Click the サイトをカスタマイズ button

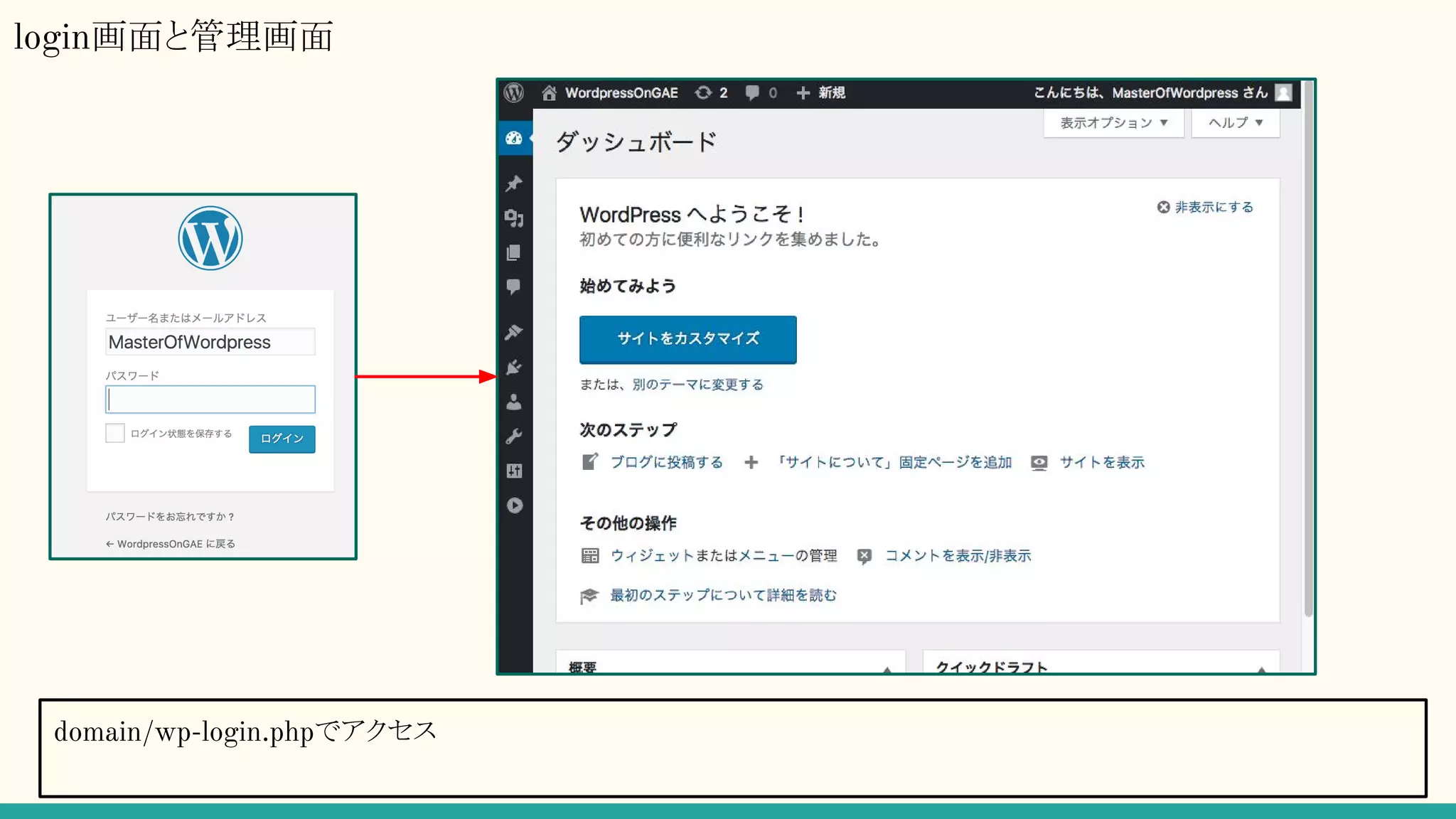(x=688, y=339)
